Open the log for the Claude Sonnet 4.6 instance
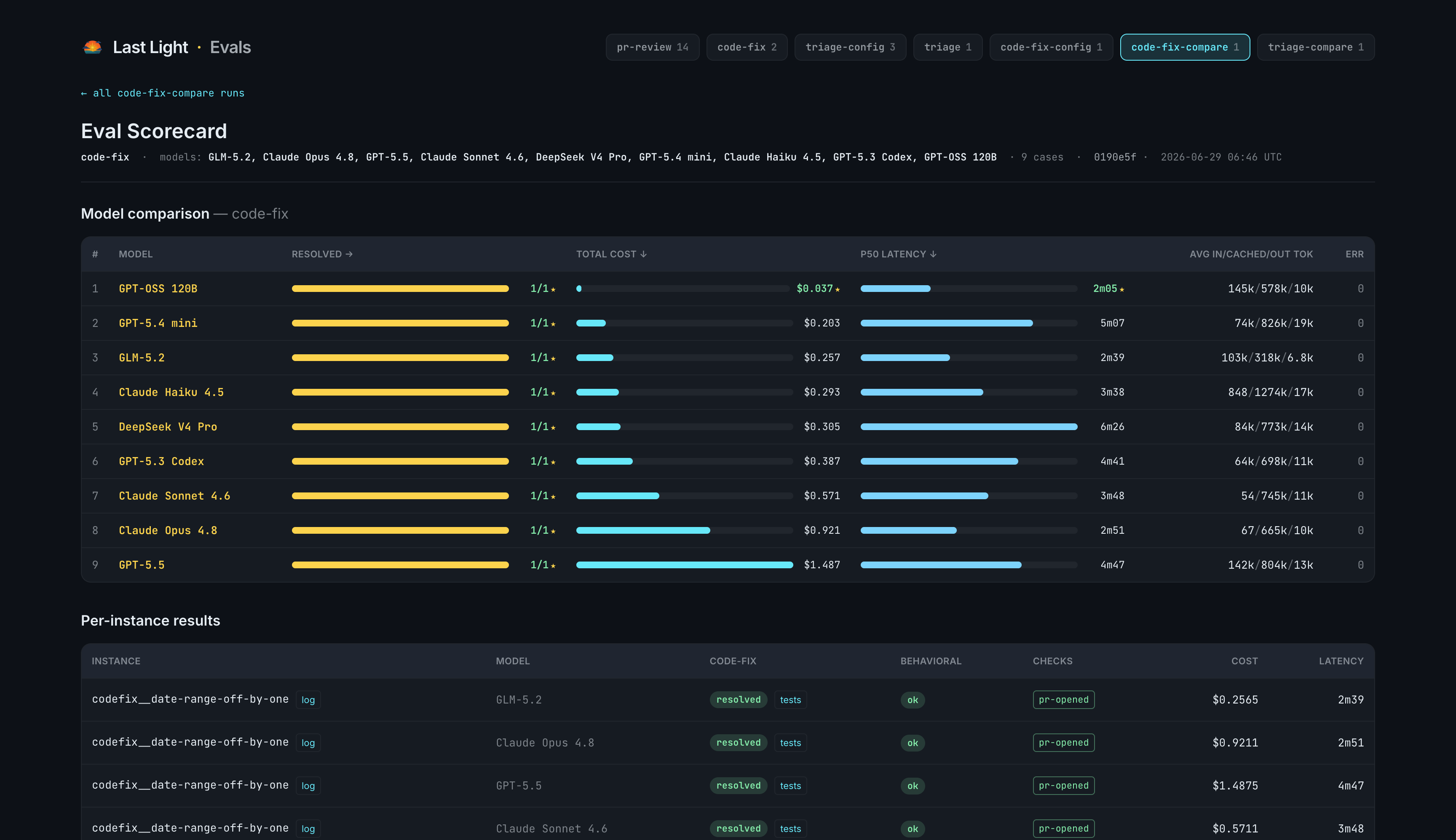 [308, 829]
